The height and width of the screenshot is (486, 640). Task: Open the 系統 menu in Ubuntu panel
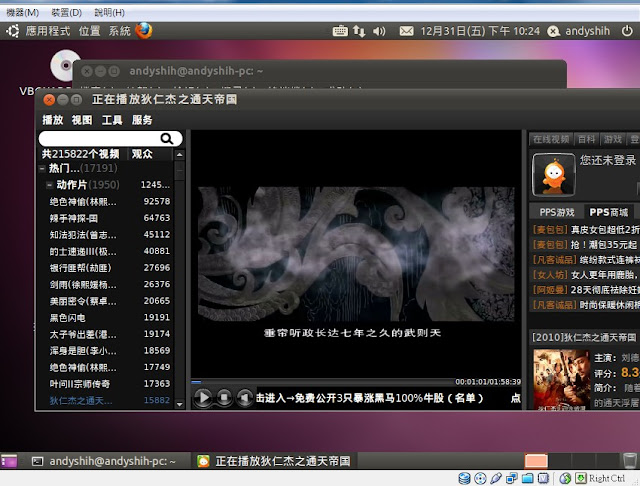[120, 31]
